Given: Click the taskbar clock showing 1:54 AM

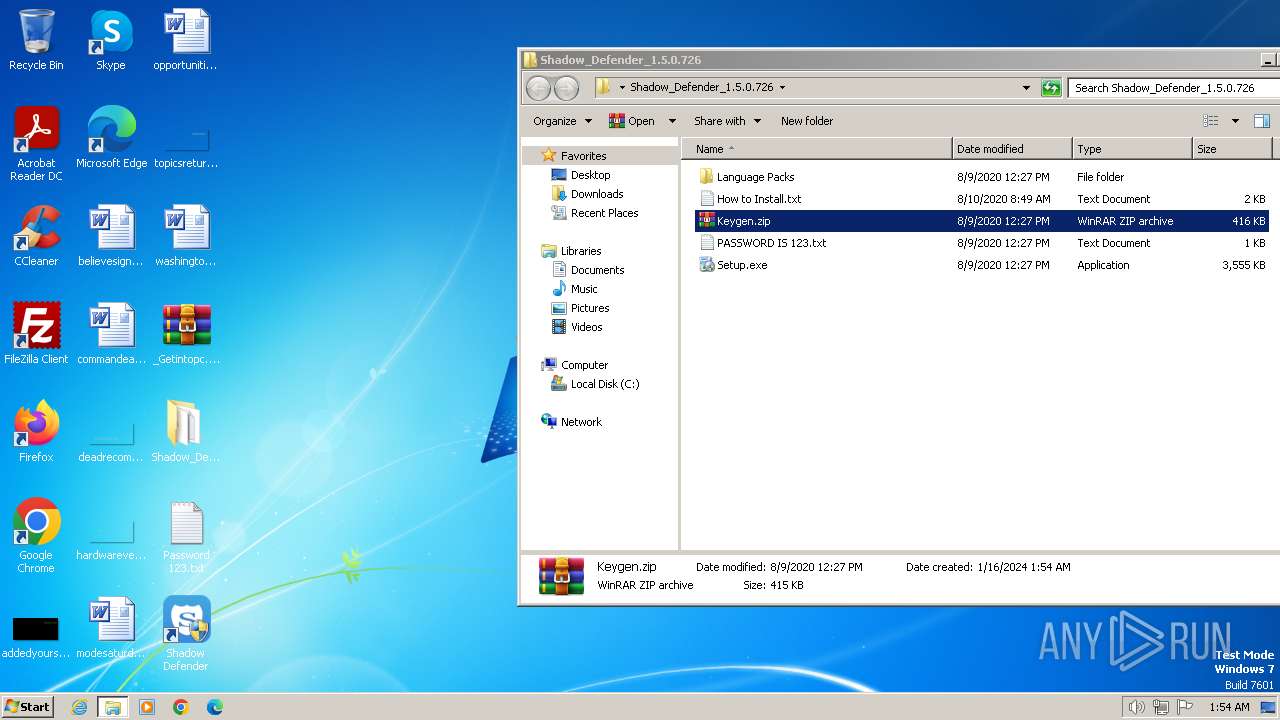Looking at the screenshot, I should [1229, 707].
